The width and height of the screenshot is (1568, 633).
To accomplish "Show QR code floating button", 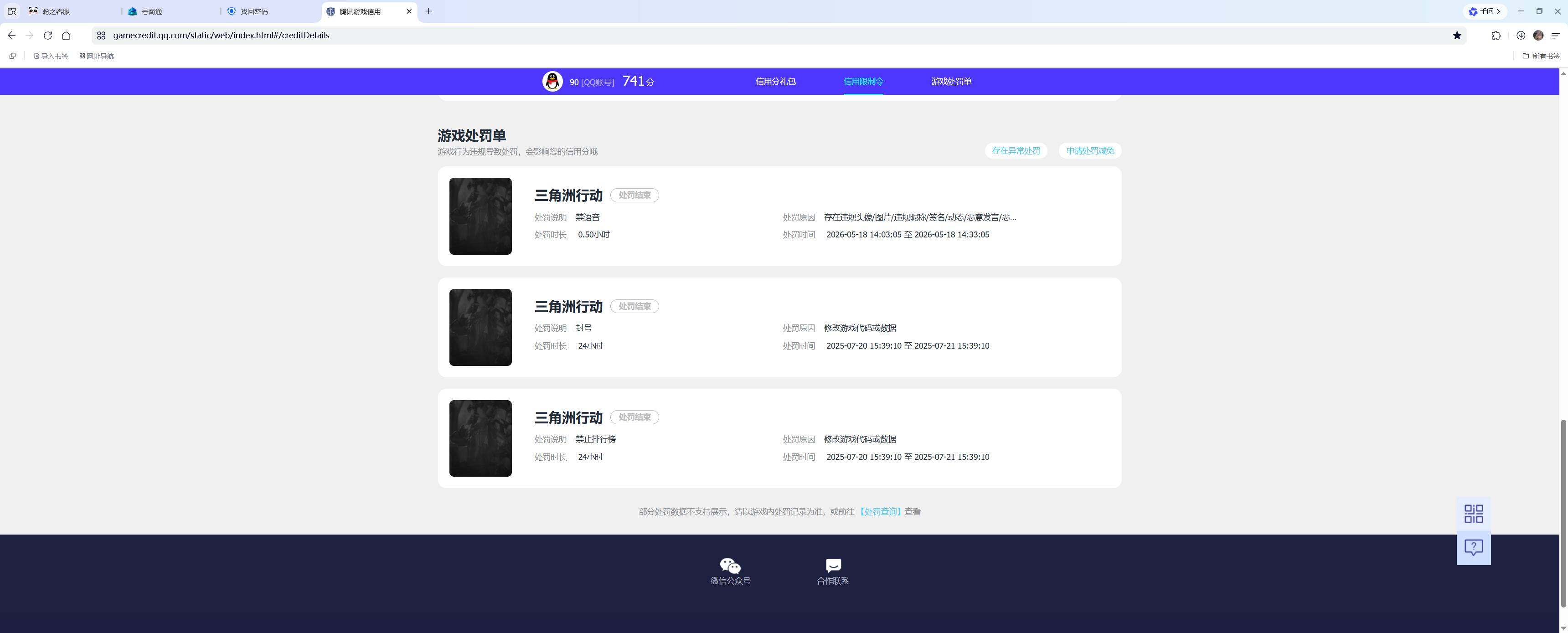I will coord(1474,514).
